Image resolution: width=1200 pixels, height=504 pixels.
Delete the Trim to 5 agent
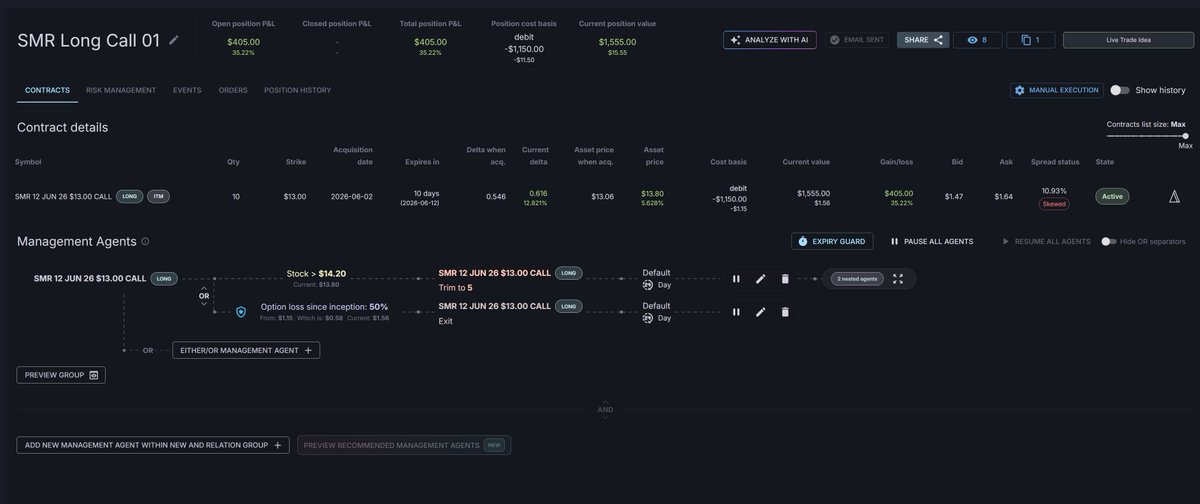[x=785, y=279]
